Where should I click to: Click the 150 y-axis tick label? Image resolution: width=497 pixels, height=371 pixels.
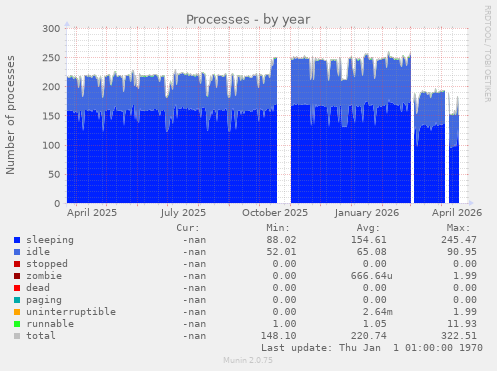pos(51,116)
